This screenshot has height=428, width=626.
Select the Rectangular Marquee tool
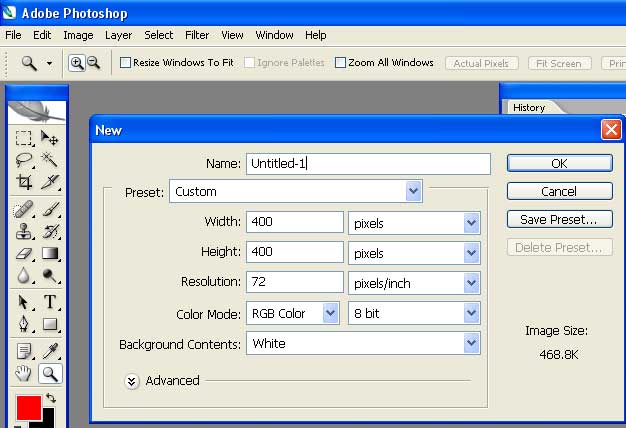24,138
